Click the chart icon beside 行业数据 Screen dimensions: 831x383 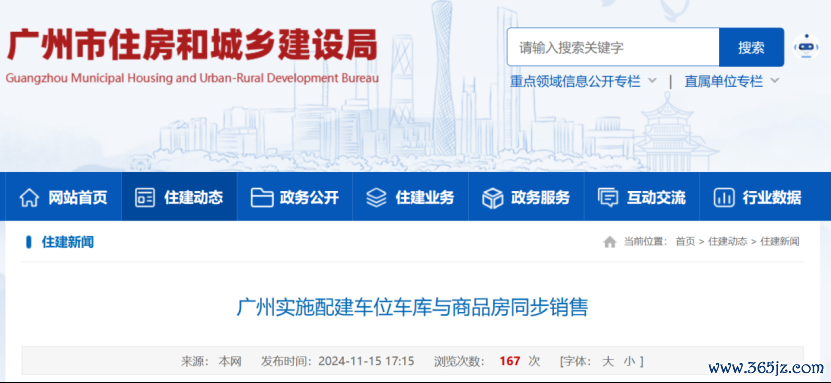tap(723, 198)
